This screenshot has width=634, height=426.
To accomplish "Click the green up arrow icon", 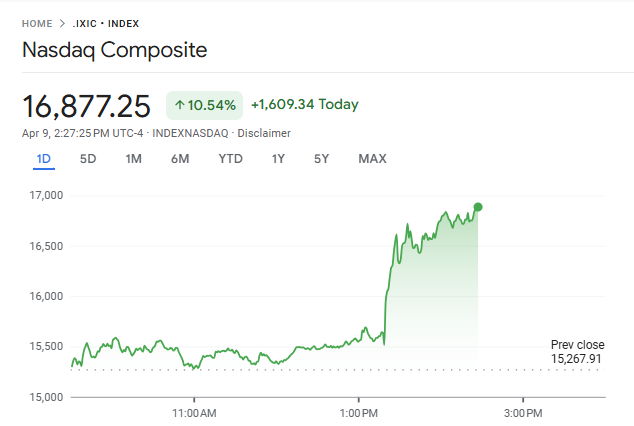I will click(179, 105).
